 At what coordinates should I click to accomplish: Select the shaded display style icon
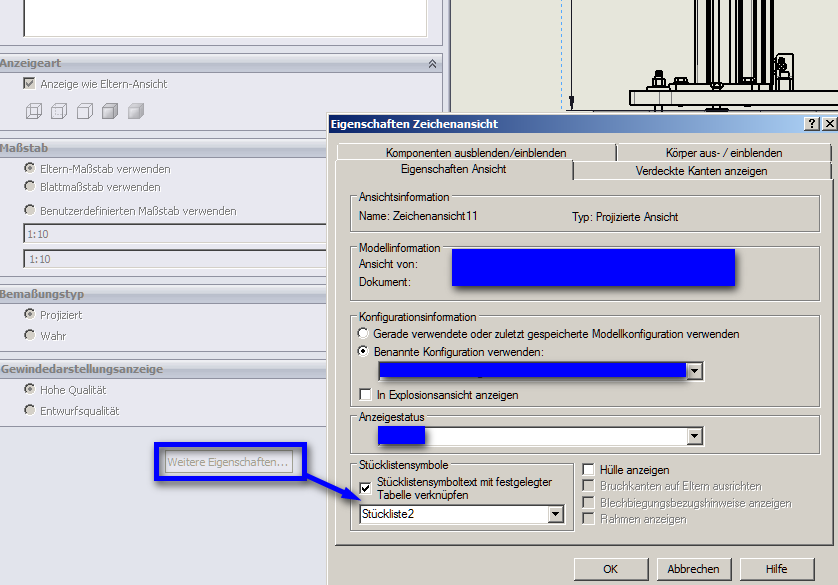(136, 111)
